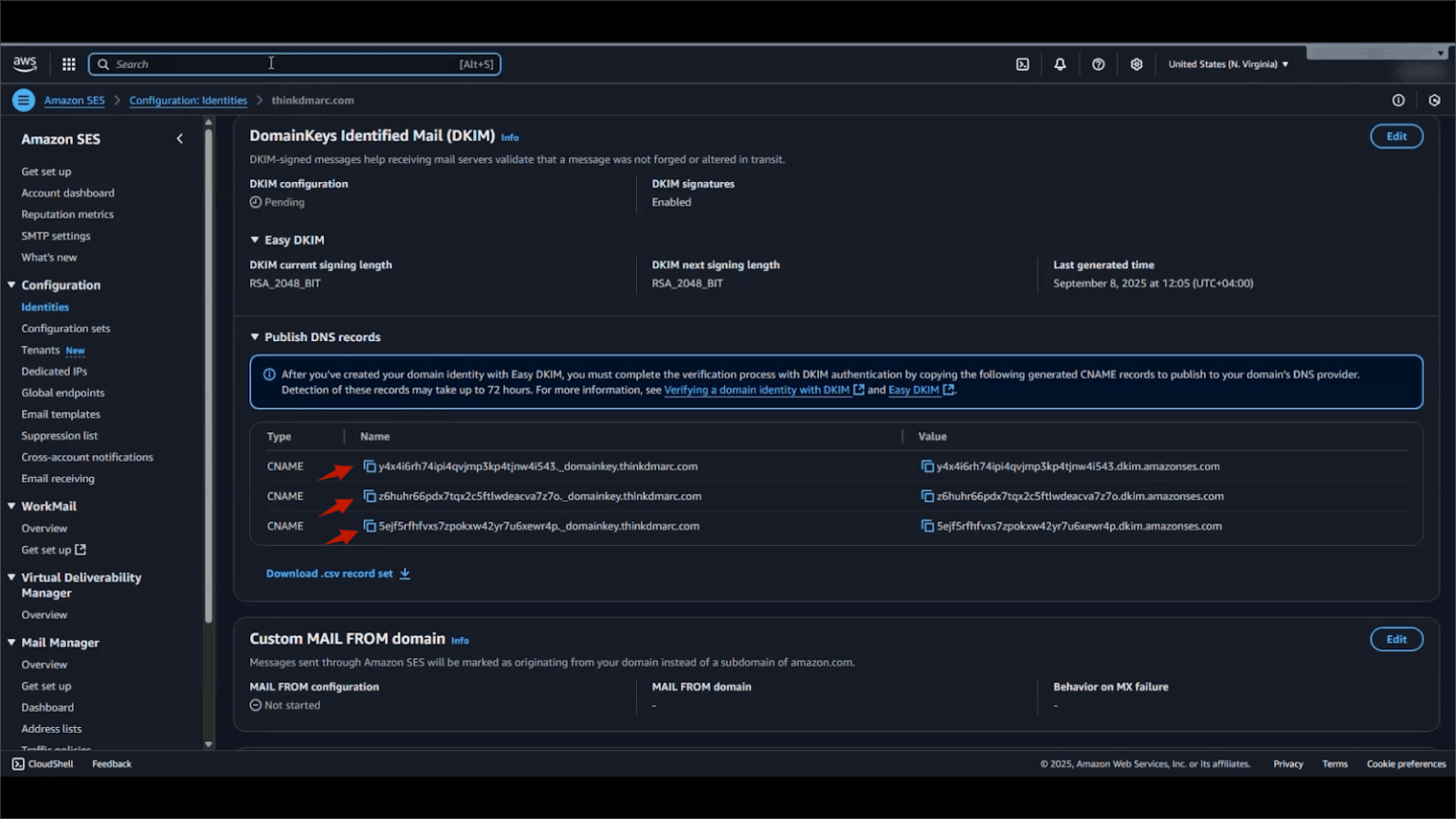The height and width of the screenshot is (819, 1456).
Task: Collapse the Publish DNS records section
Action: click(254, 337)
